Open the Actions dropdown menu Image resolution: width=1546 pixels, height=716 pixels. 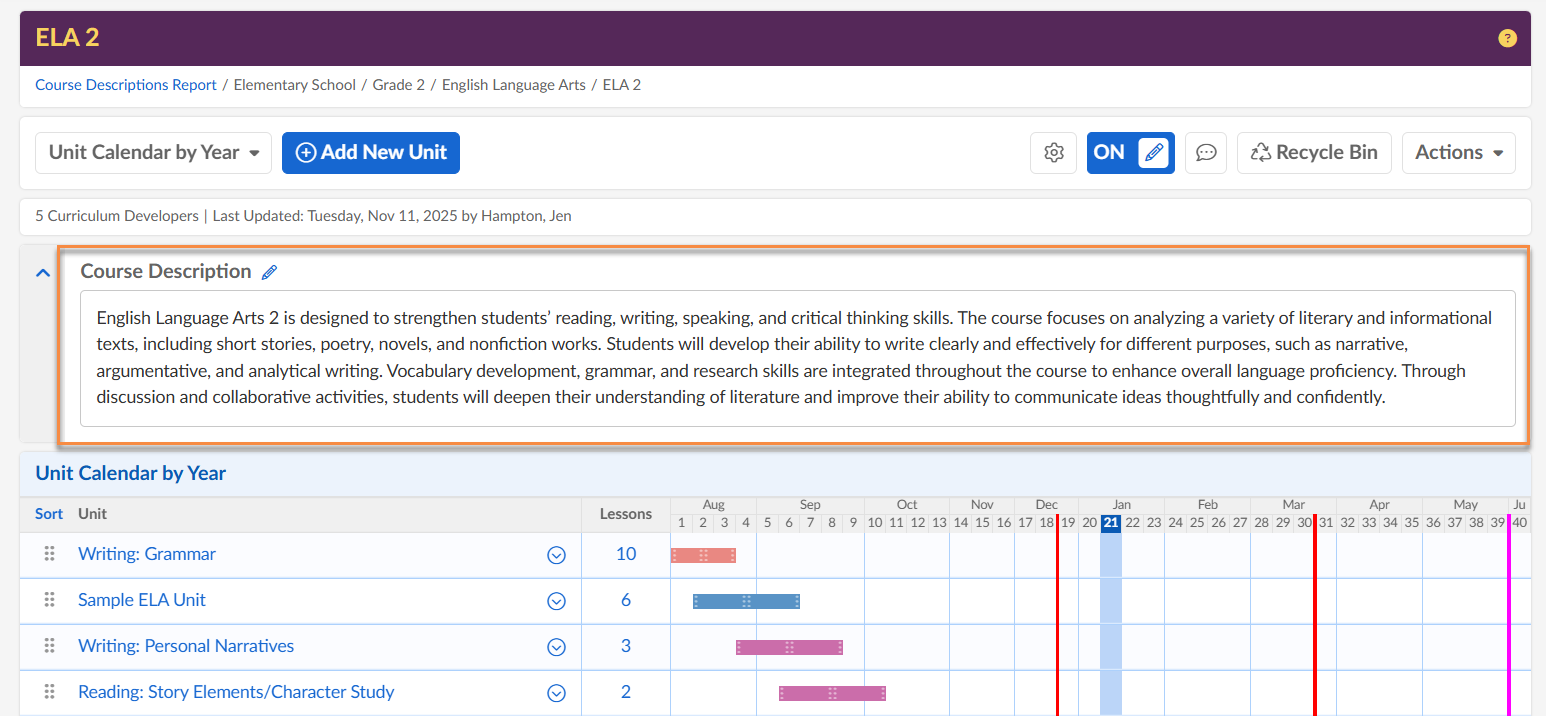[x=1458, y=153]
